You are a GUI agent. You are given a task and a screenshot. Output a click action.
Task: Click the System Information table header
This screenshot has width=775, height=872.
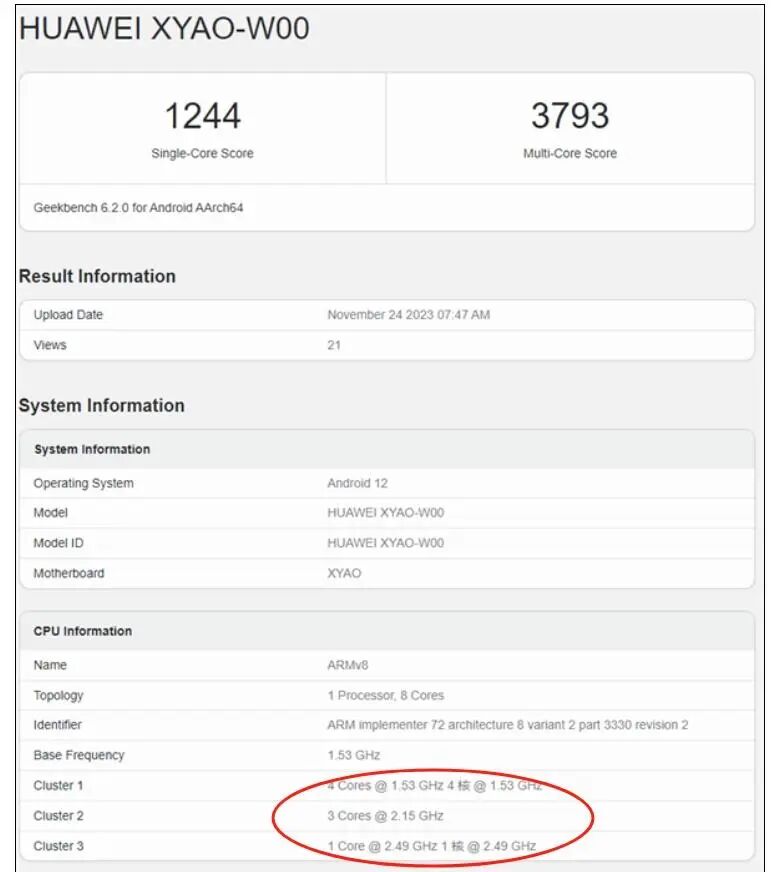coord(92,449)
